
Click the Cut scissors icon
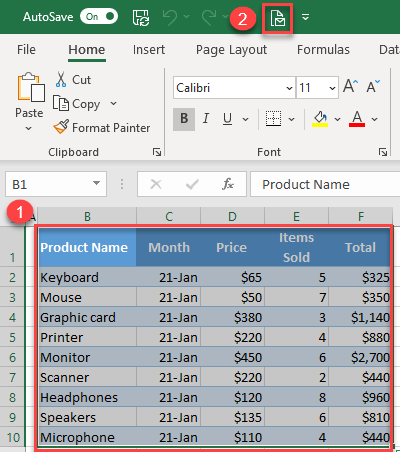[x=61, y=79]
